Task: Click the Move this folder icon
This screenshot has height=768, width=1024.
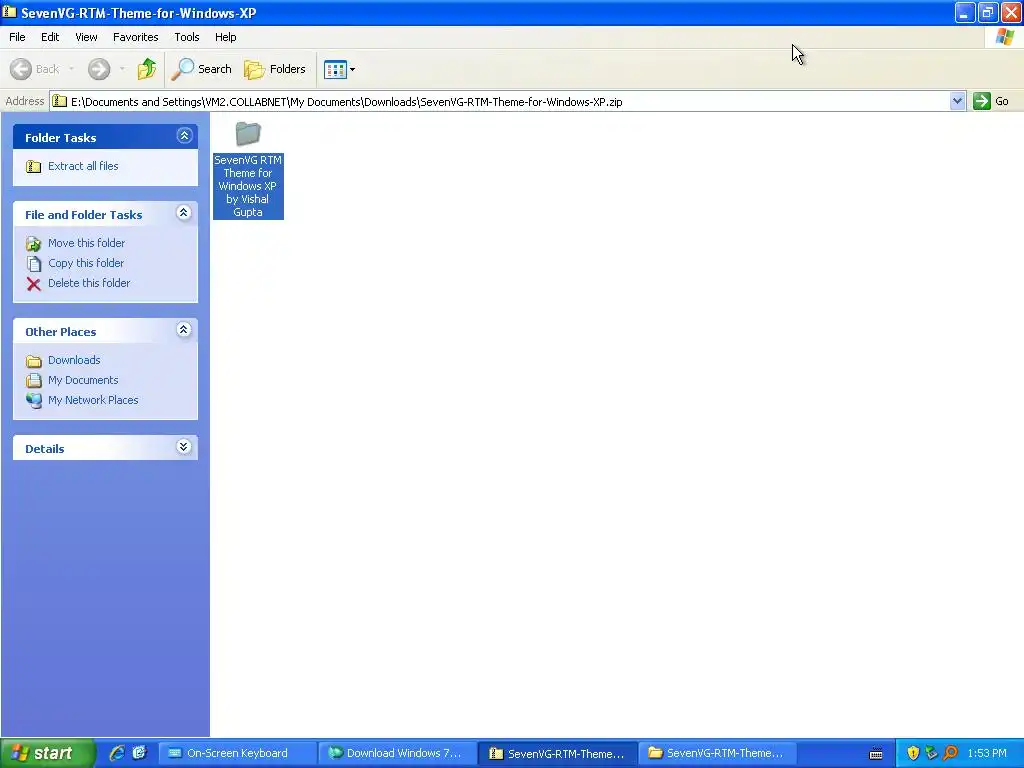Action: 33,244
